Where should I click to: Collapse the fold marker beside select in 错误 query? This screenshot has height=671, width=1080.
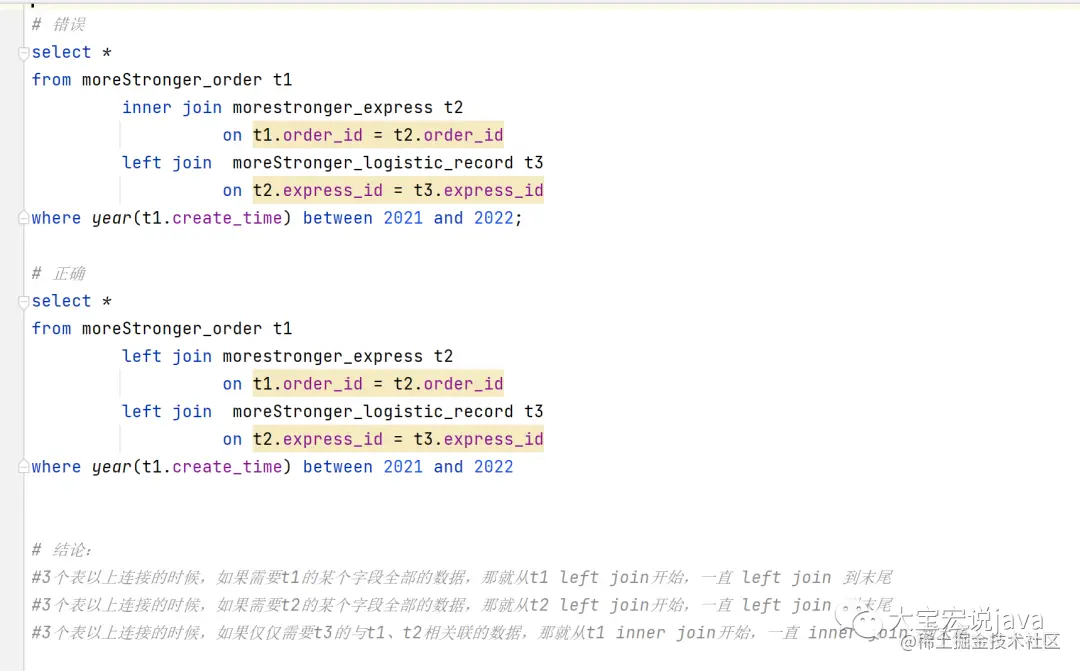(23, 52)
